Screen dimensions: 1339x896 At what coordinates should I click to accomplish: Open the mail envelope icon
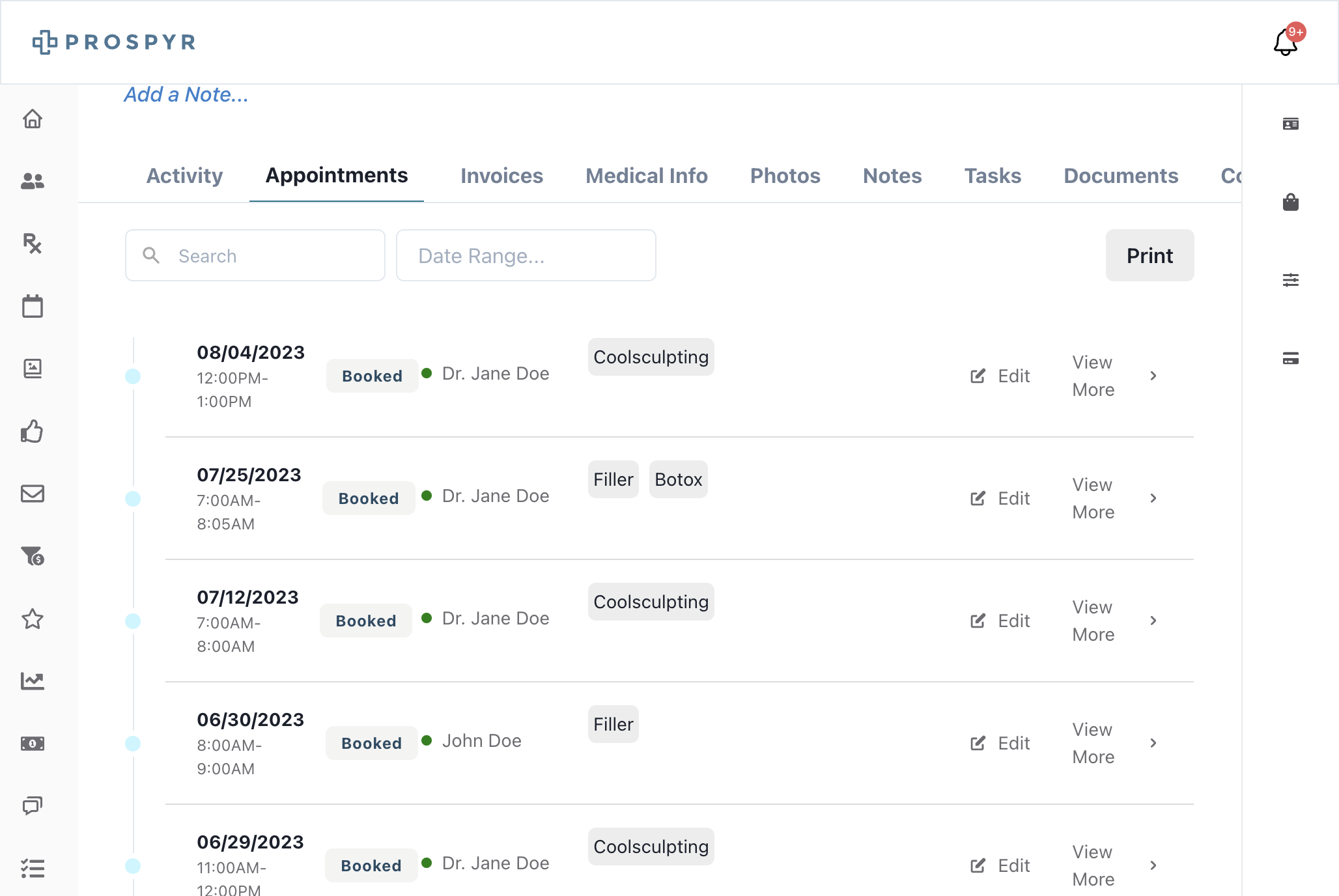point(33,494)
